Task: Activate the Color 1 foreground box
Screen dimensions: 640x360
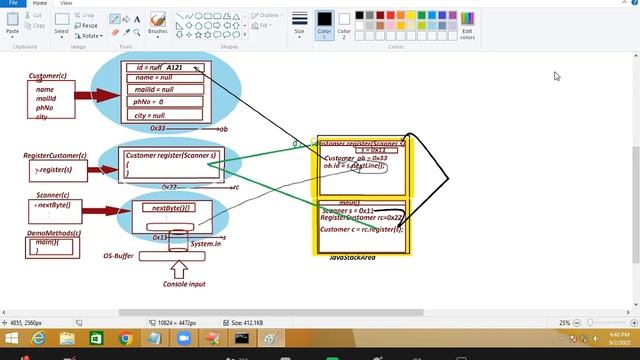Action: pos(324,25)
